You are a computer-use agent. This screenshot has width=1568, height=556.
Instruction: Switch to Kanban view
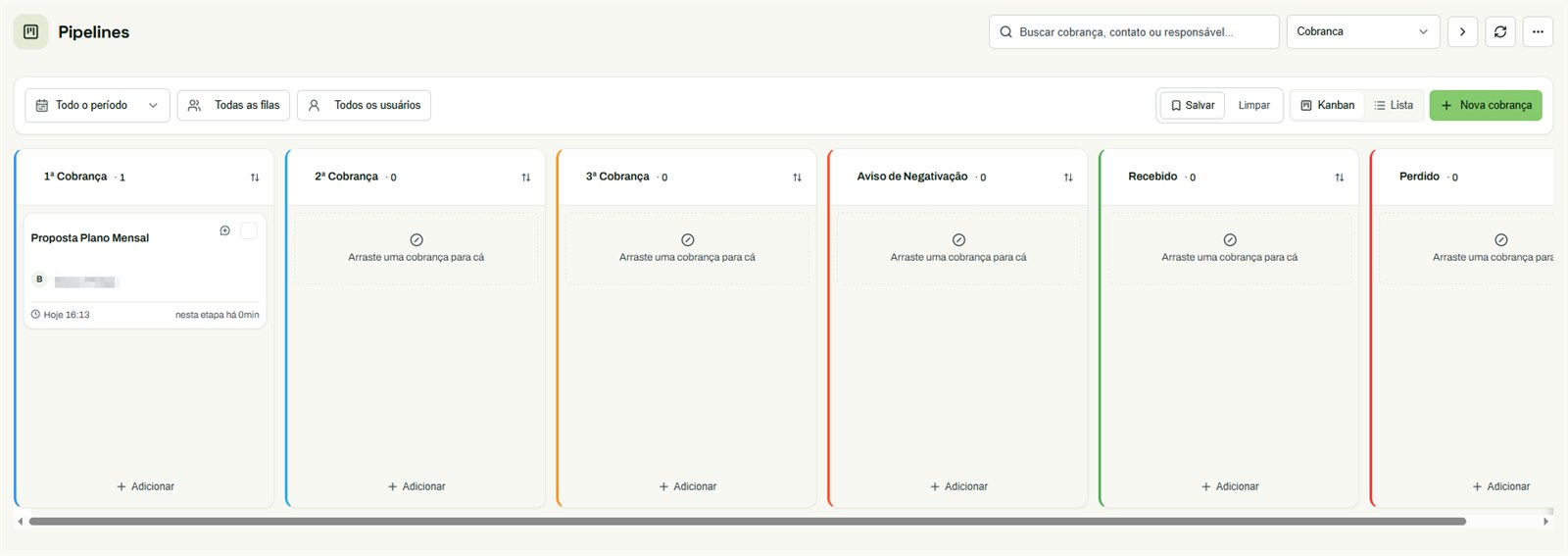pos(1327,105)
